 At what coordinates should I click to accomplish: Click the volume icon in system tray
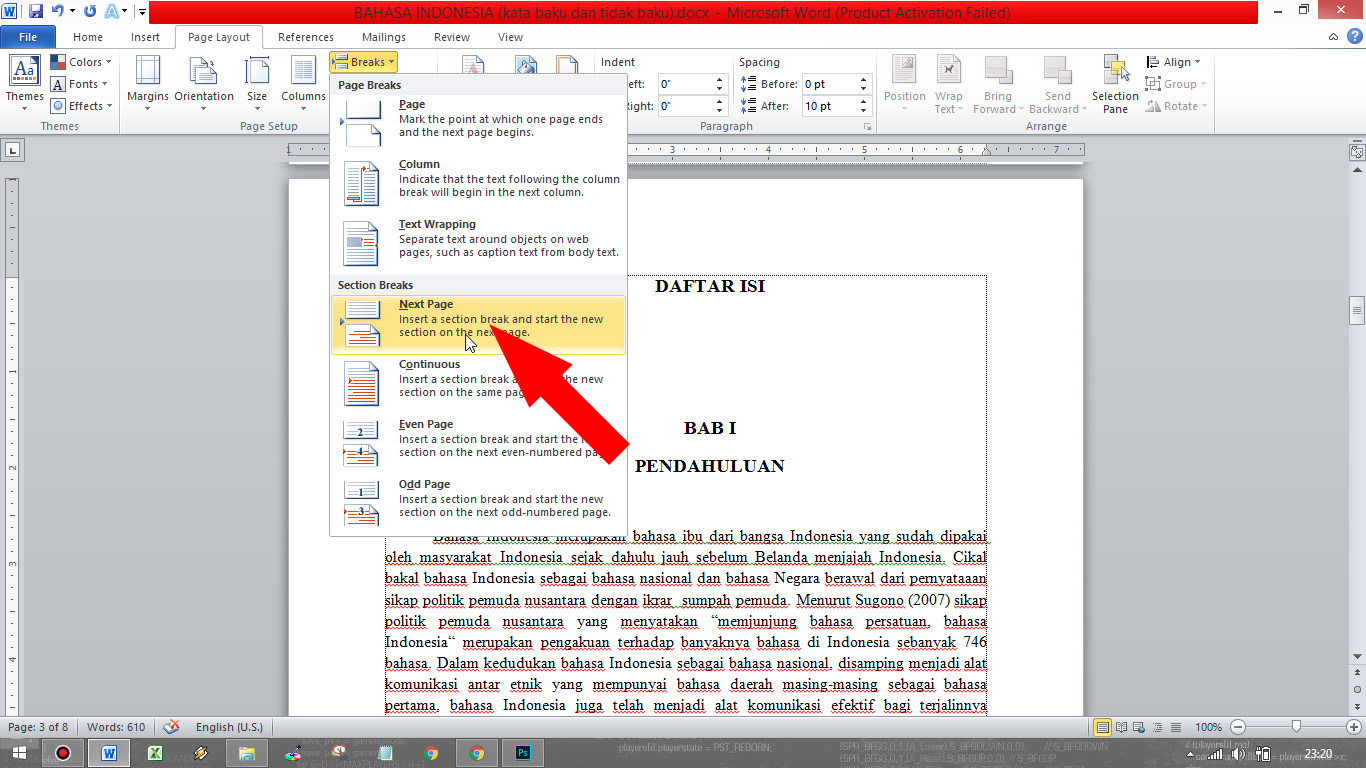tap(1239, 754)
